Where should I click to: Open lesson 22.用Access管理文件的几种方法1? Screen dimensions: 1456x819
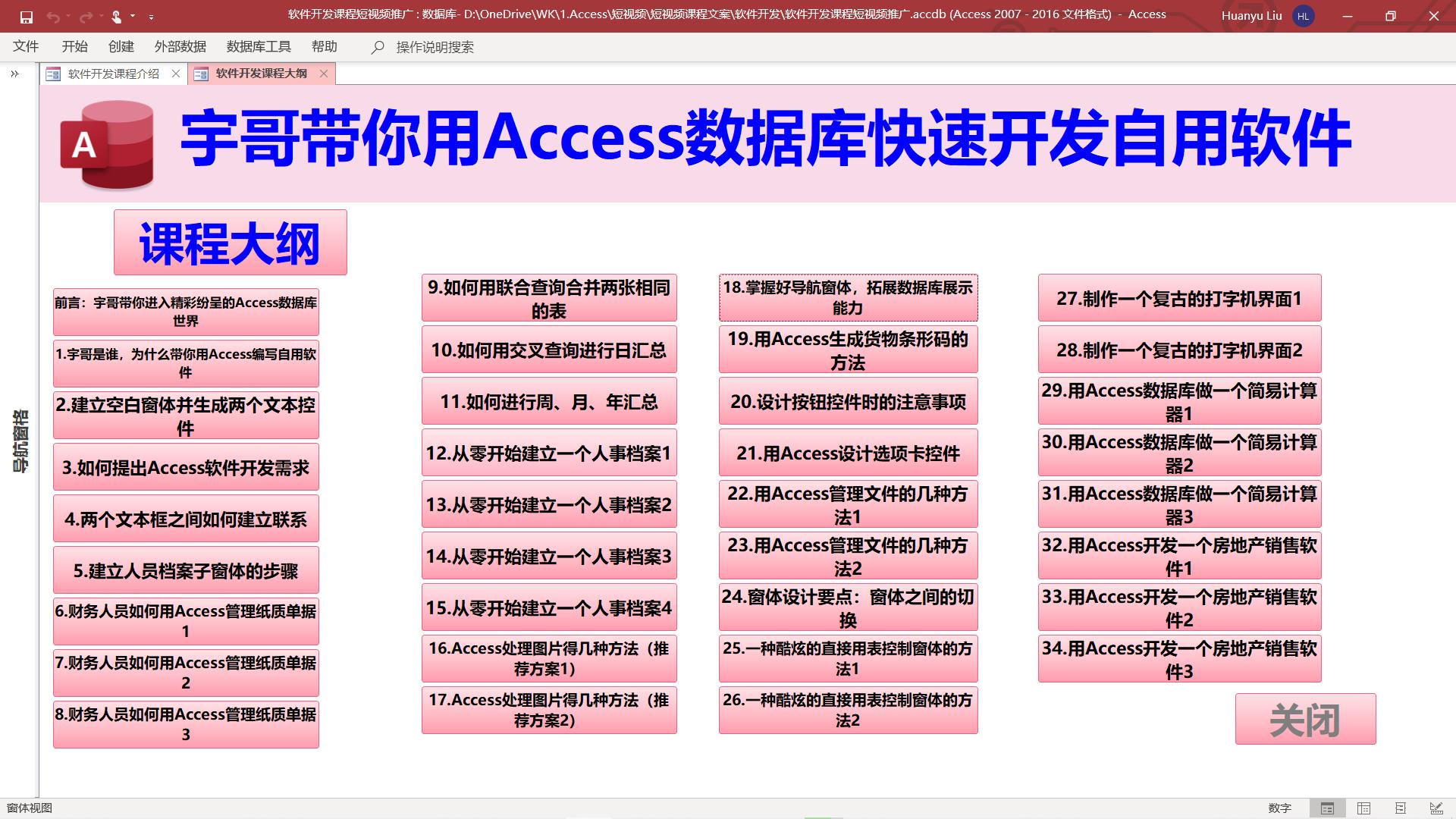pos(848,504)
